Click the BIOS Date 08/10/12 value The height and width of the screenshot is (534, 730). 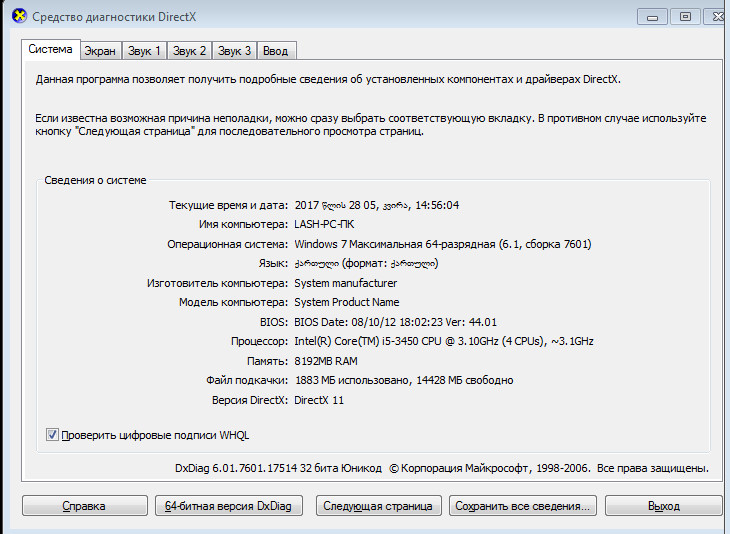pos(395,322)
